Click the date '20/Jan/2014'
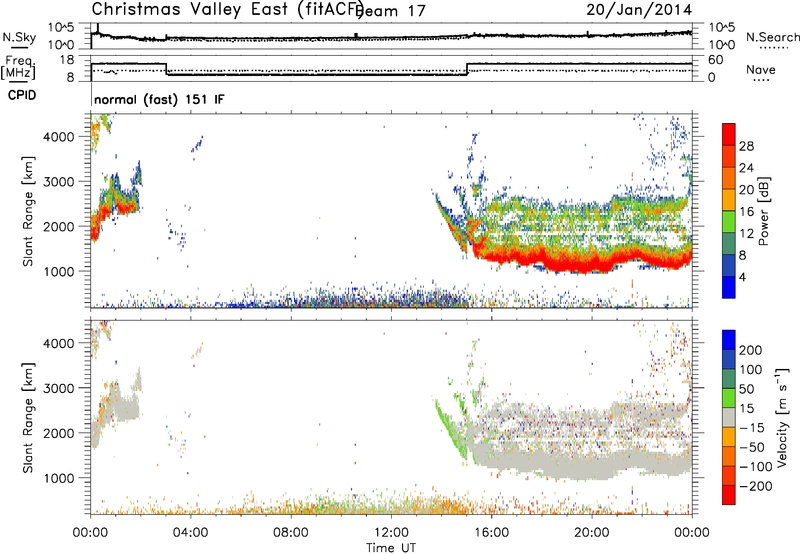Image resolution: width=800 pixels, height=554 pixels. pyautogui.click(x=639, y=10)
